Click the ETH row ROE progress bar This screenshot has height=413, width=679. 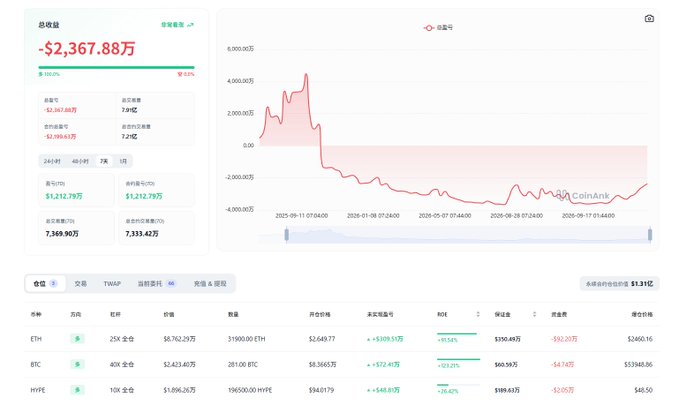click(457, 334)
